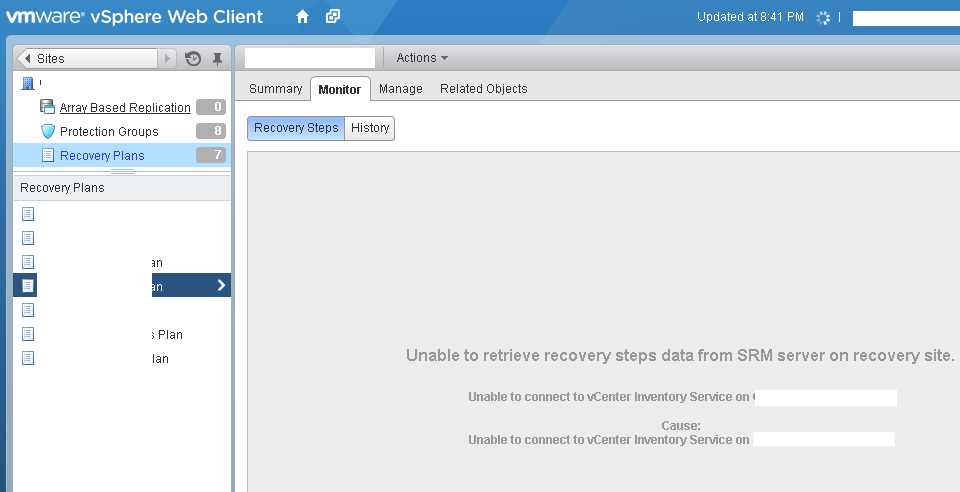
Task: Open the navigator history clock icon
Action: tap(193, 59)
